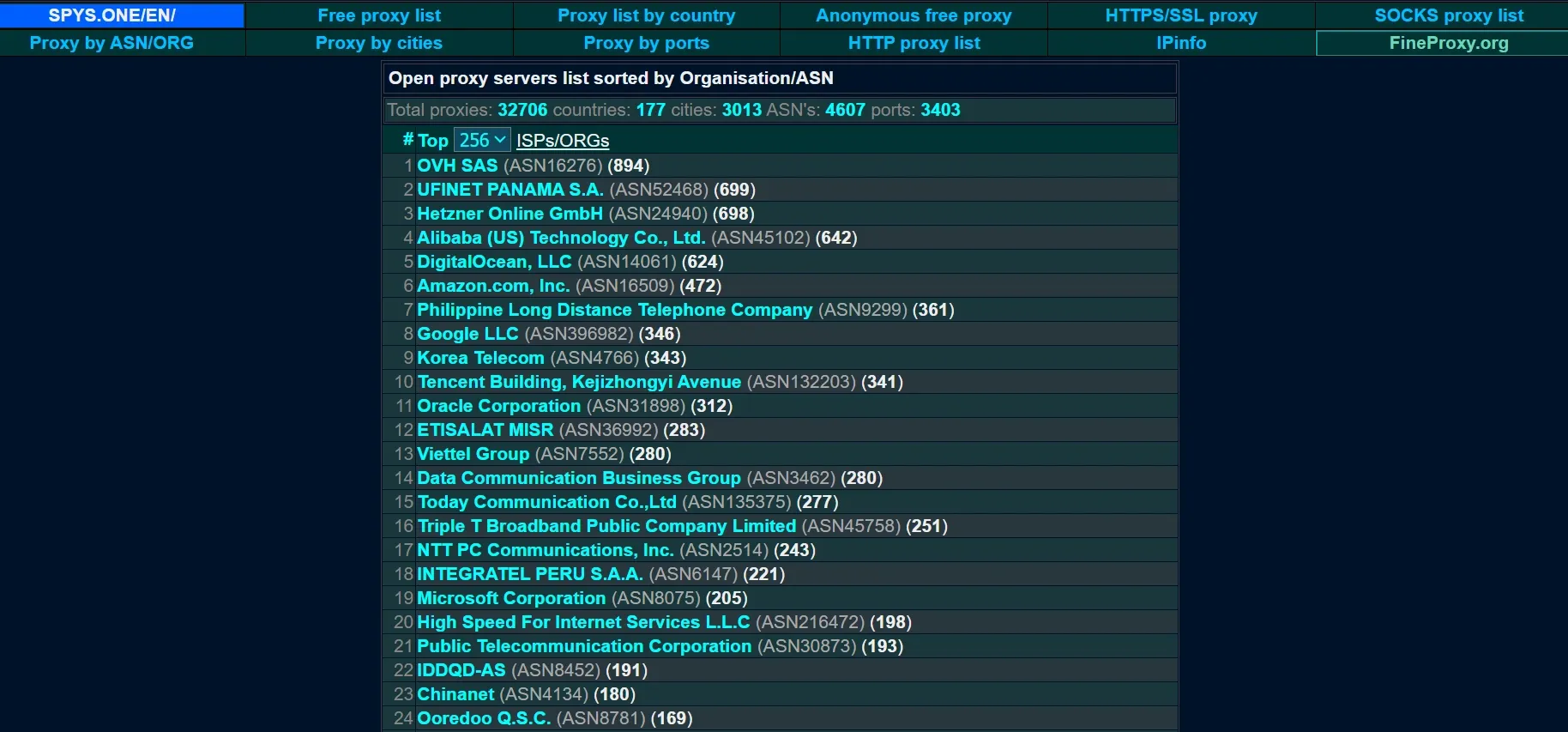Open Ooredoo Q.S.C. proxy entry

pyautogui.click(x=484, y=718)
